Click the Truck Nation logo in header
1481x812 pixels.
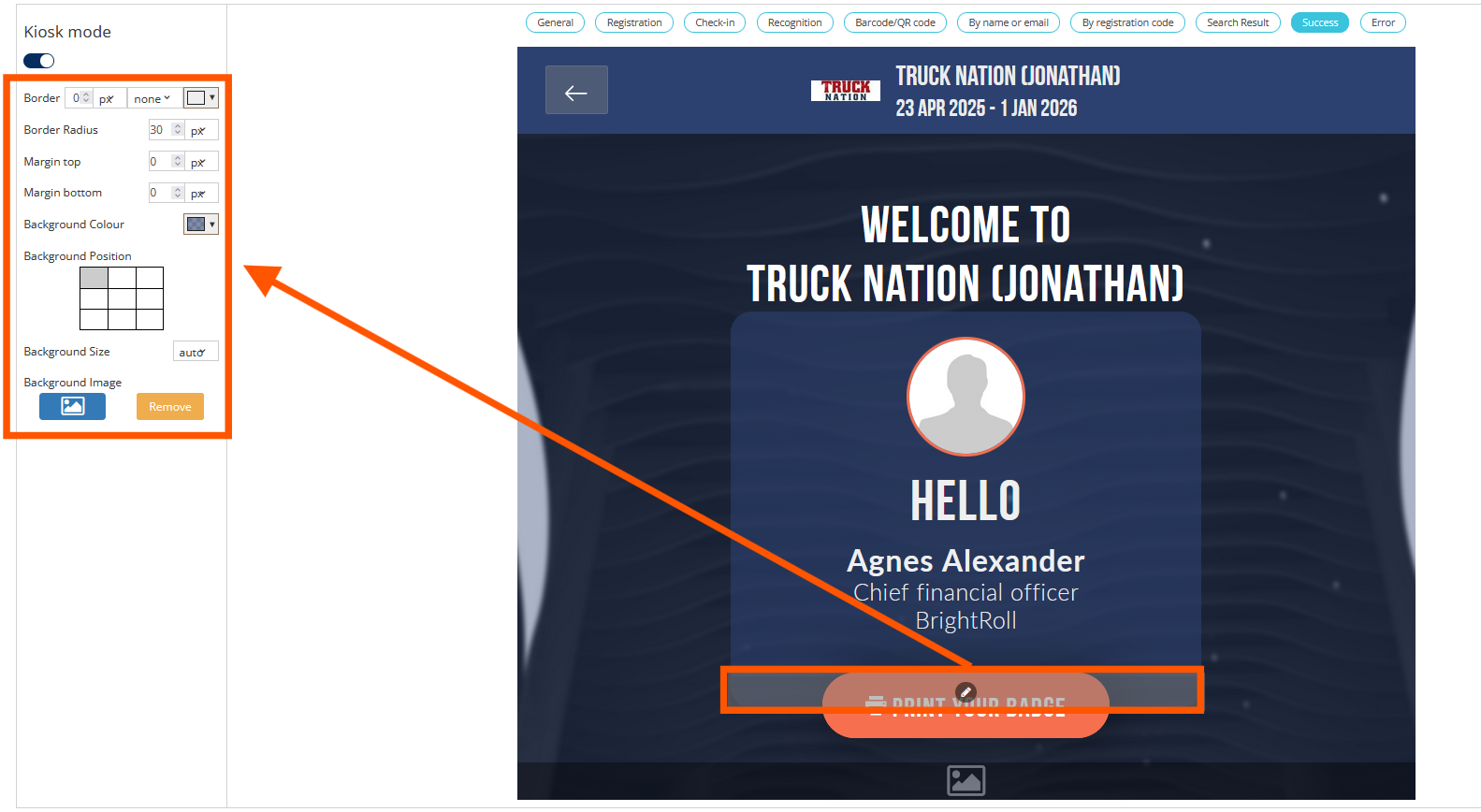(845, 91)
